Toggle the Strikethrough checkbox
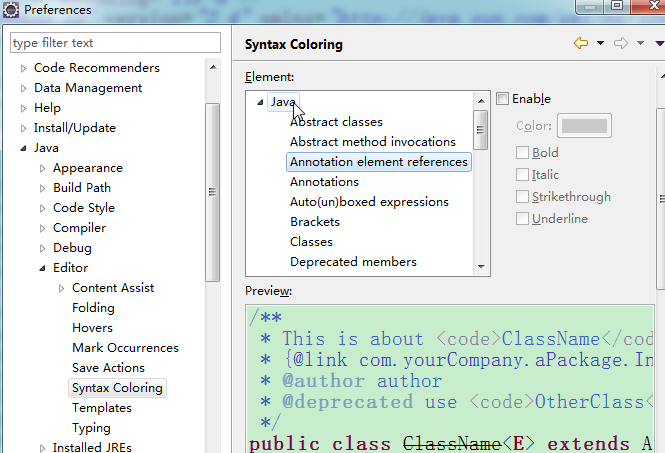 tap(522, 197)
